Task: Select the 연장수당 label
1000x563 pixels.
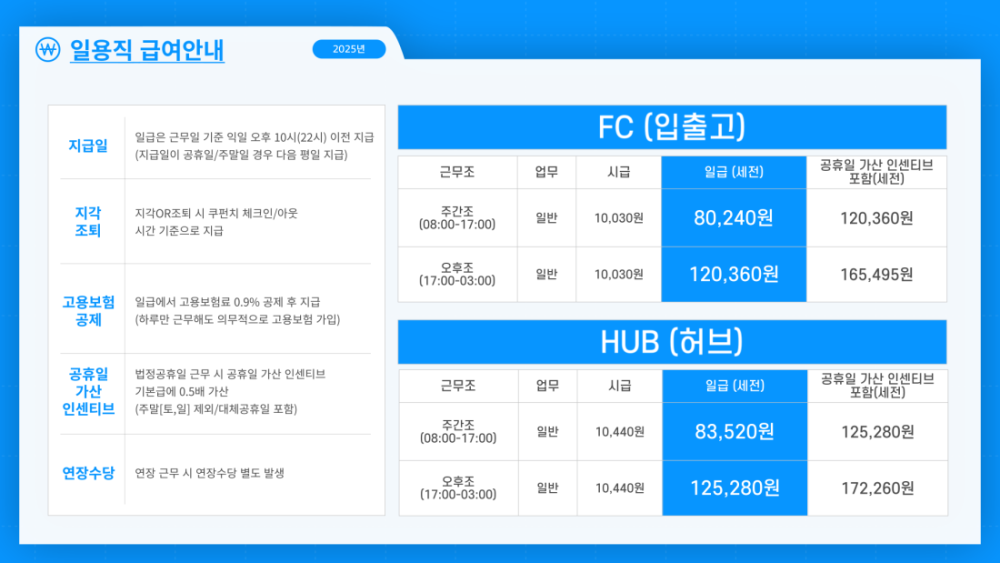Action: [88, 473]
